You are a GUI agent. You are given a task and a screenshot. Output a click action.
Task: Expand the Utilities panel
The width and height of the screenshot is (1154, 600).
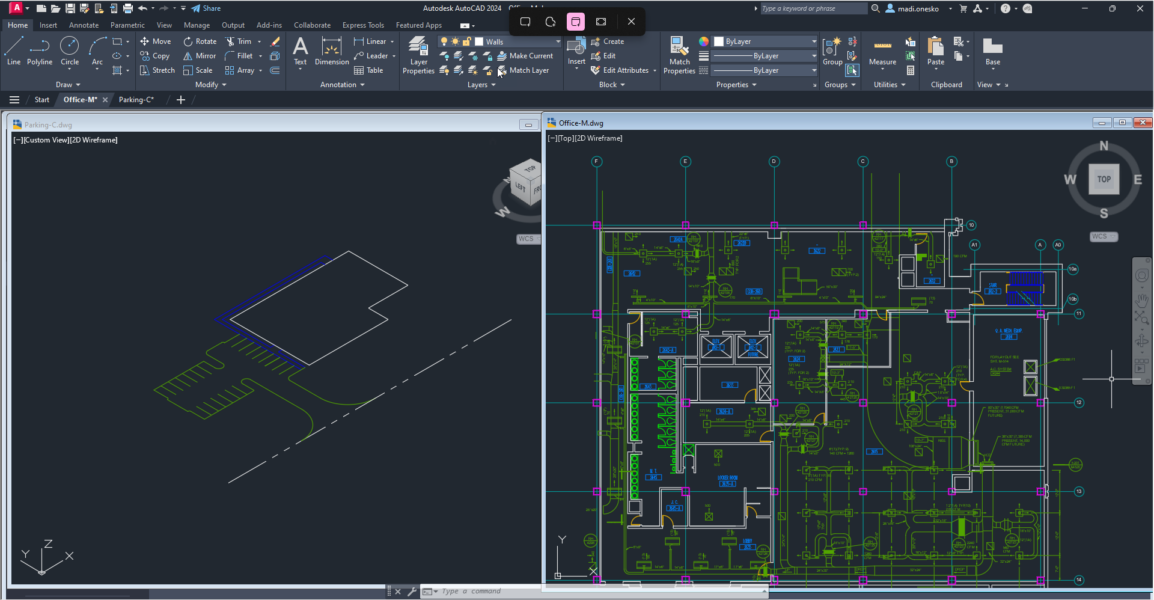click(x=889, y=85)
